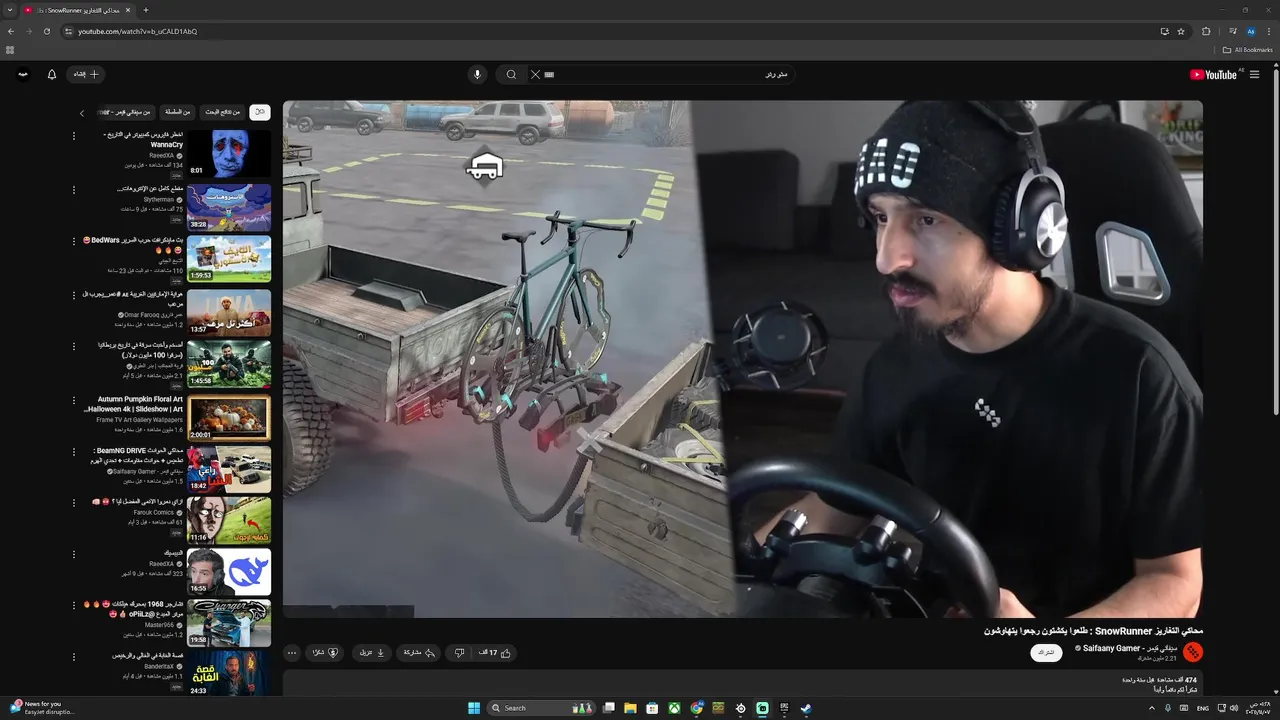This screenshot has width=1280, height=720.
Task: Open options menu for the Slytherman video
Action: 73,189
